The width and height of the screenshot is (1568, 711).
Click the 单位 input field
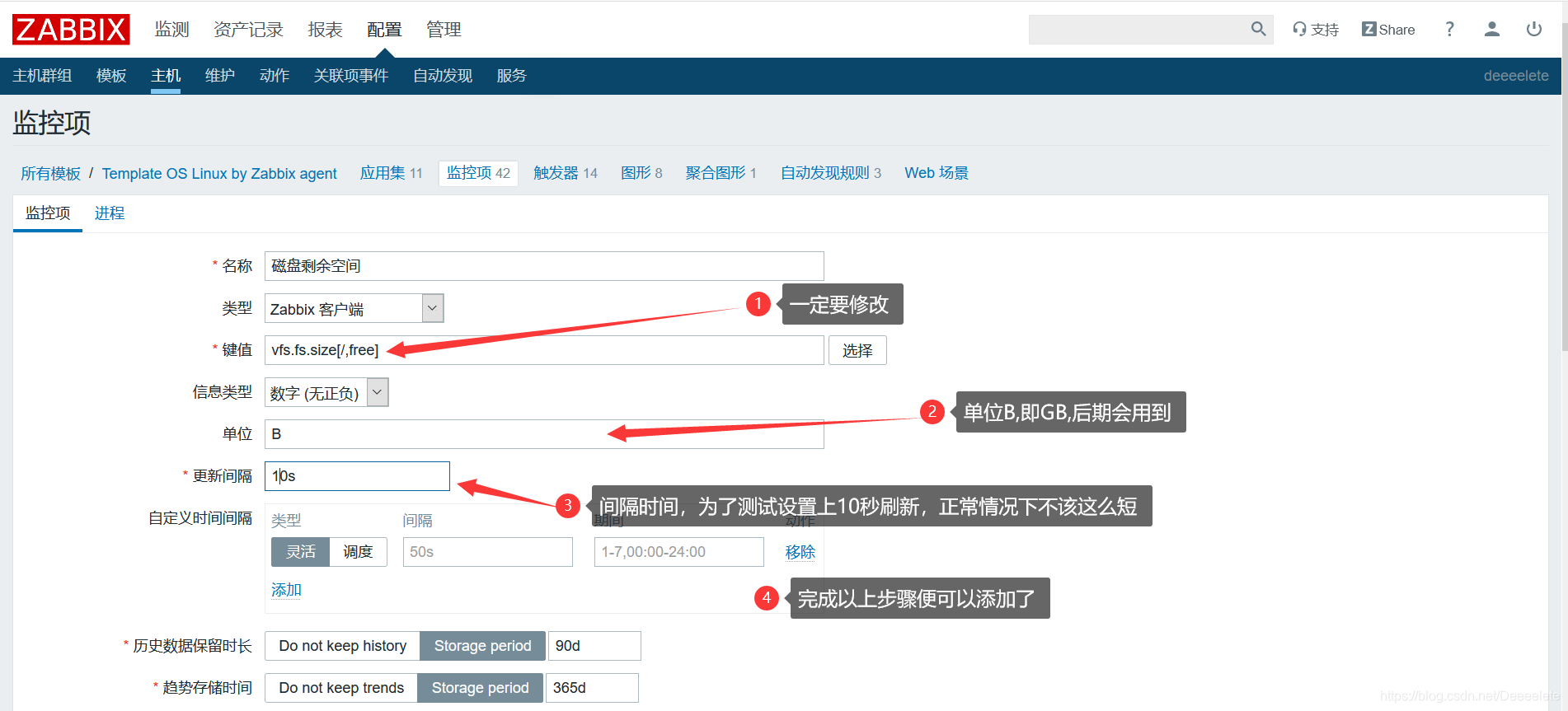click(544, 434)
